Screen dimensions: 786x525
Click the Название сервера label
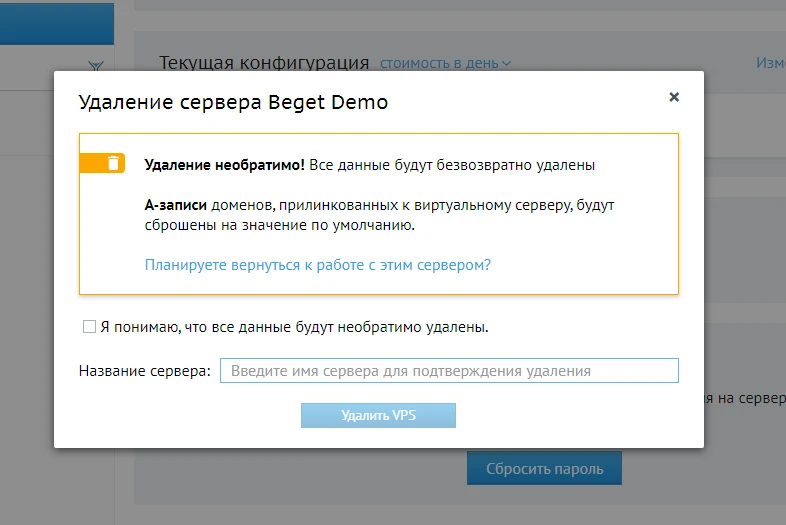click(x=145, y=371)
